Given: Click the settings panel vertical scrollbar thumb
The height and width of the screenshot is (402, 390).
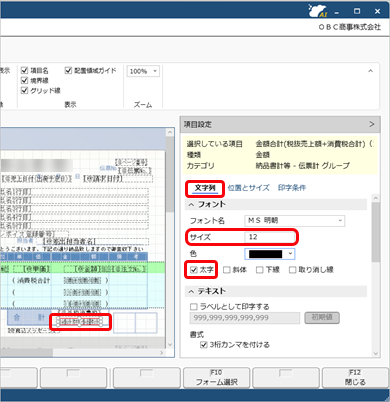Looking at the screenshot, I should tap(376, 232).
